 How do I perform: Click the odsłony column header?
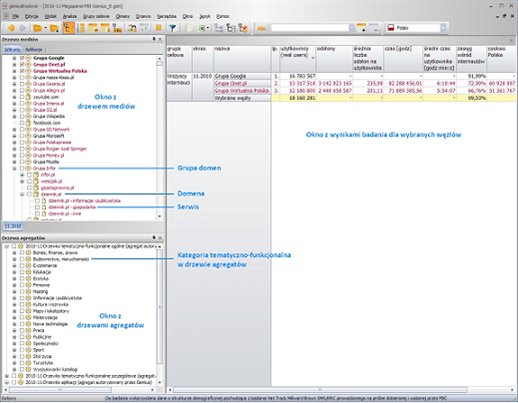click(x=334, y=58)
